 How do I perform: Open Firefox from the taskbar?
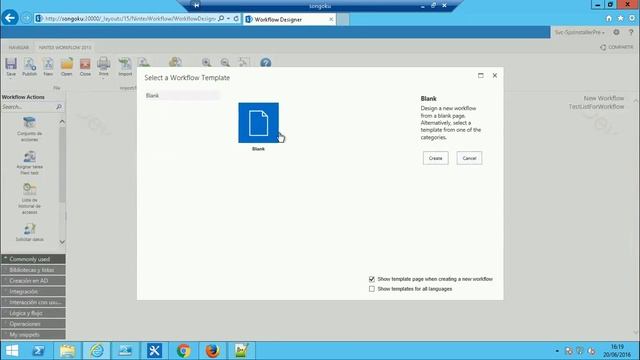(x=212, y=351)
